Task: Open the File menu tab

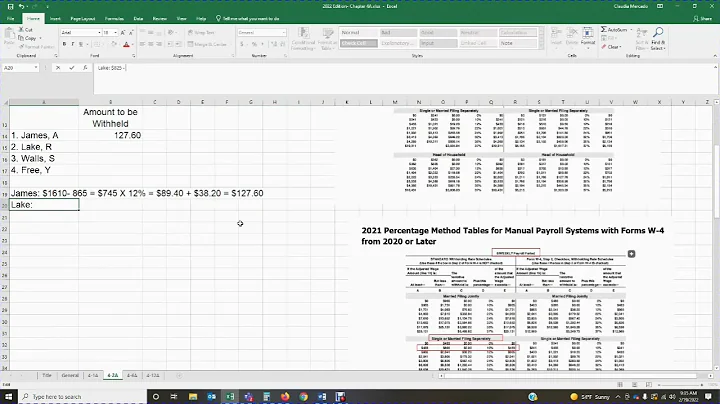Action: coord(11,19)
